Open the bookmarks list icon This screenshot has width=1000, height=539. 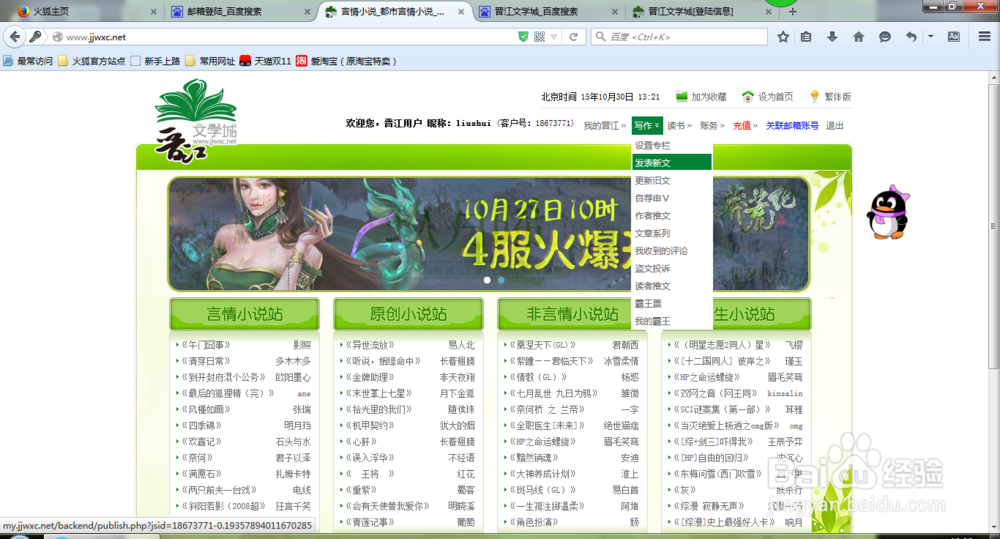coord(806,37)
